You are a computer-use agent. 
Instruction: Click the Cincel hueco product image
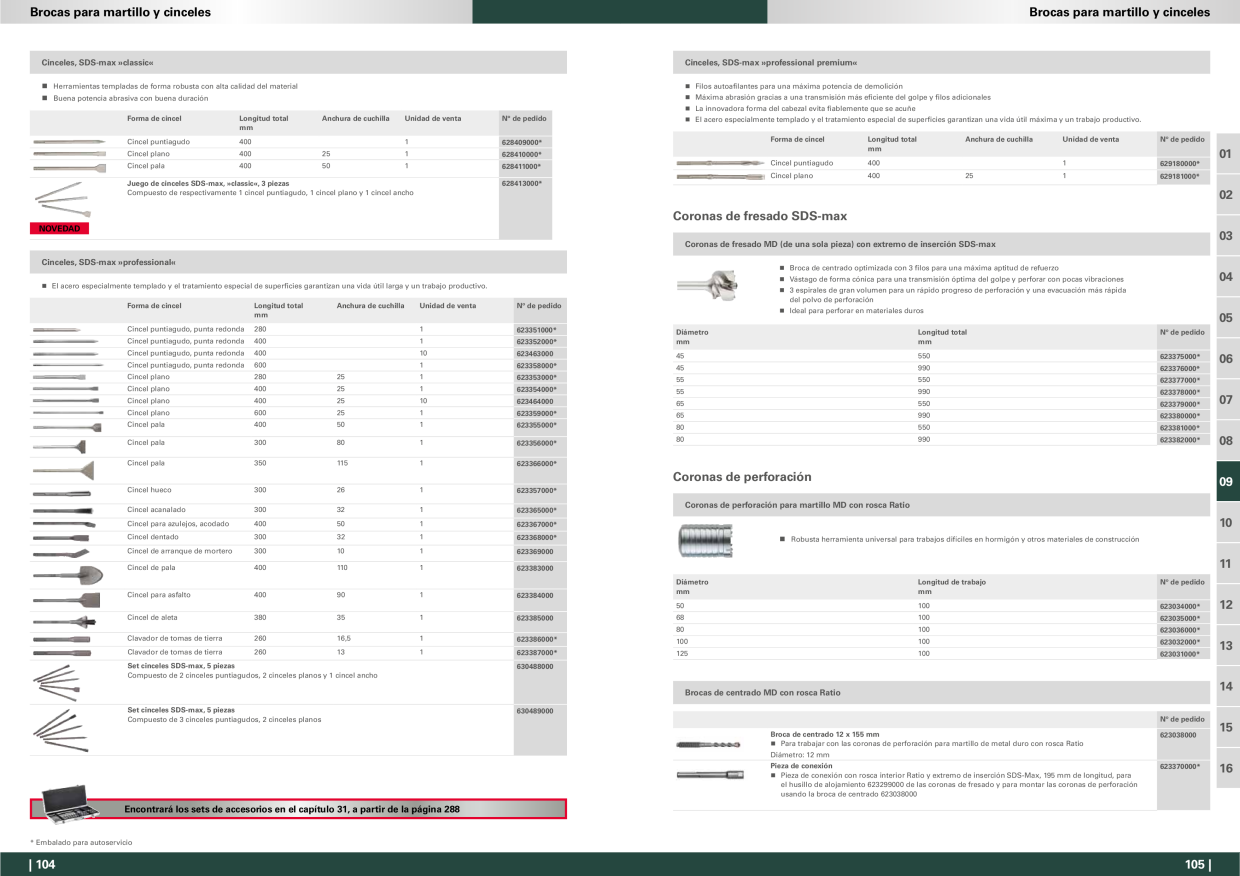[x=63, y=494]
